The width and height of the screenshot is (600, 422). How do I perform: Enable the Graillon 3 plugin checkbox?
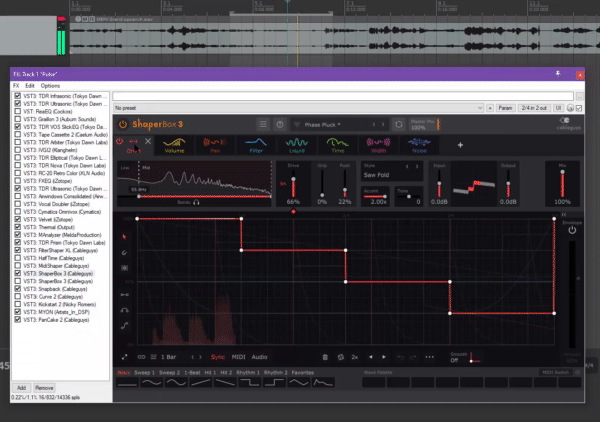[18, 119]
